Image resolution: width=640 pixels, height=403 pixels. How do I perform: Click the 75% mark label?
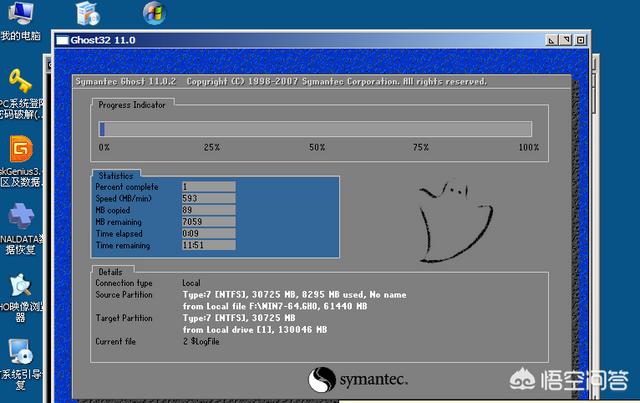[421, 147]
